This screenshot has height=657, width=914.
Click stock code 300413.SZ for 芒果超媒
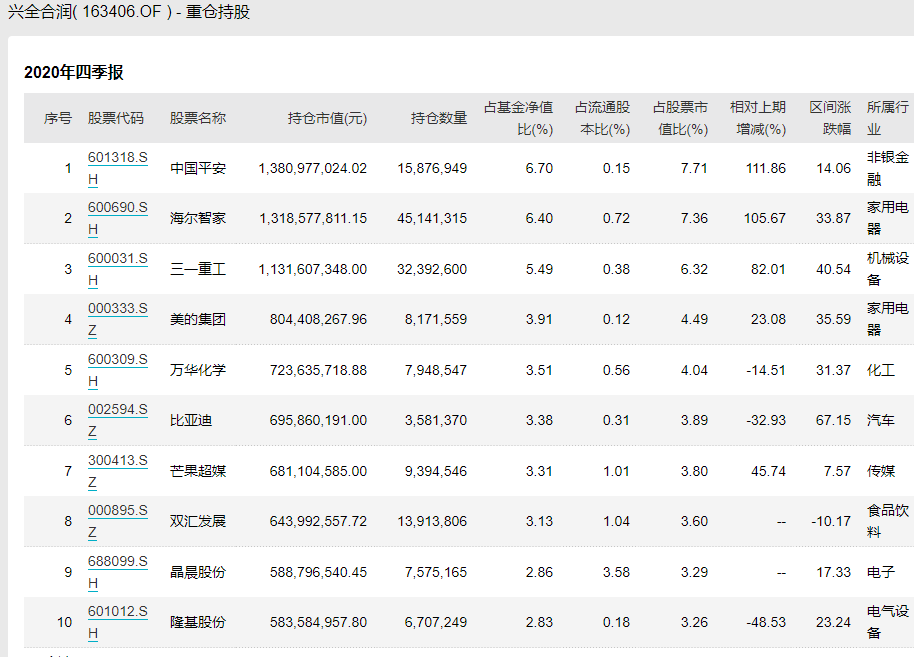[117, 461]
